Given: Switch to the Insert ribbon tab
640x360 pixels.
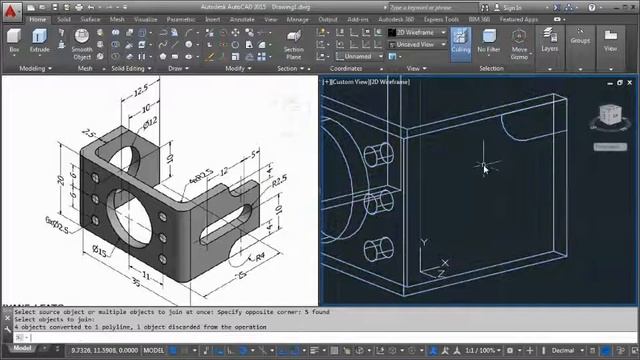Looking at the screenshot, I should coord(213,19).
